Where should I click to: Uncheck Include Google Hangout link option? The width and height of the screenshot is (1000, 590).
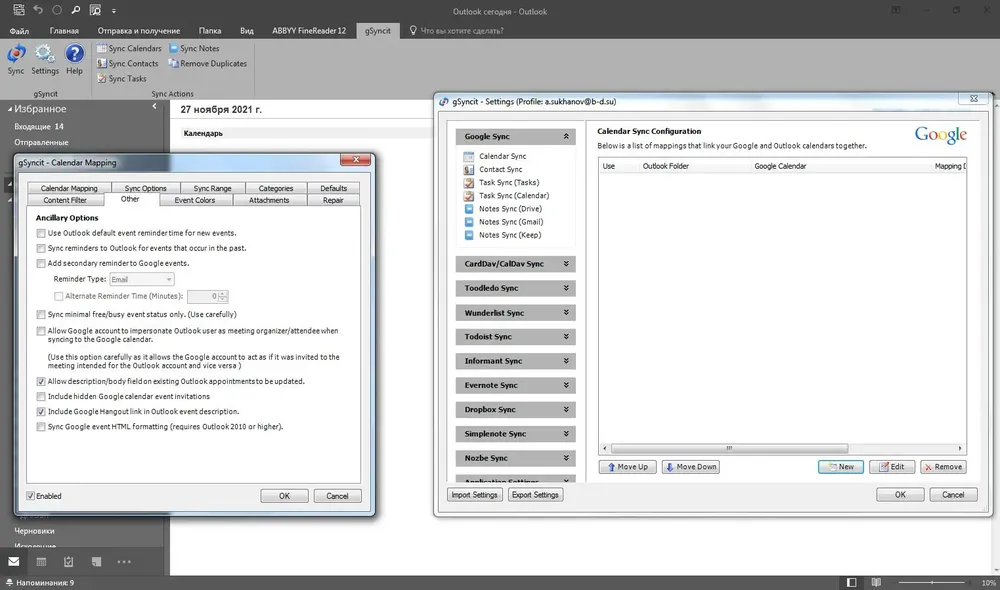coord(41,412)
